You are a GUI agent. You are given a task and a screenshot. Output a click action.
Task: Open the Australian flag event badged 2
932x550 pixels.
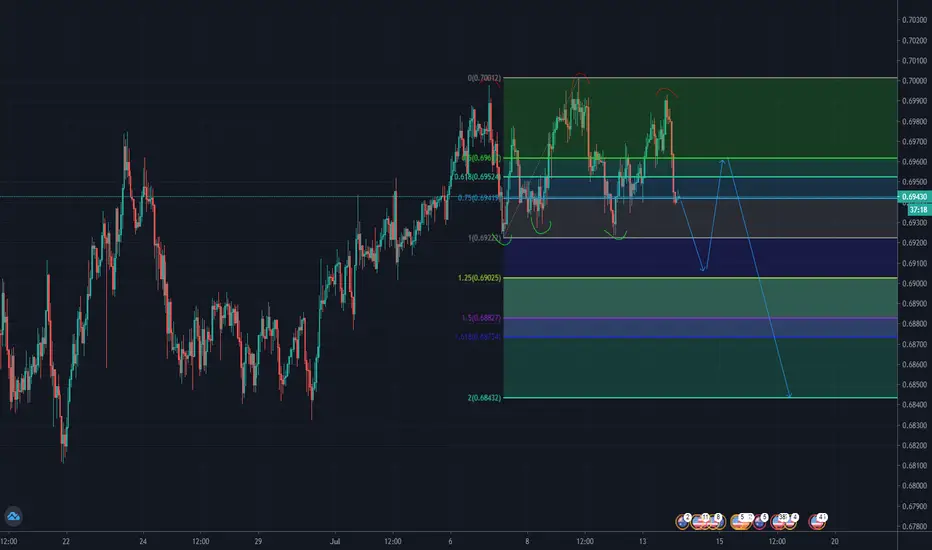[x=682, y=521]
